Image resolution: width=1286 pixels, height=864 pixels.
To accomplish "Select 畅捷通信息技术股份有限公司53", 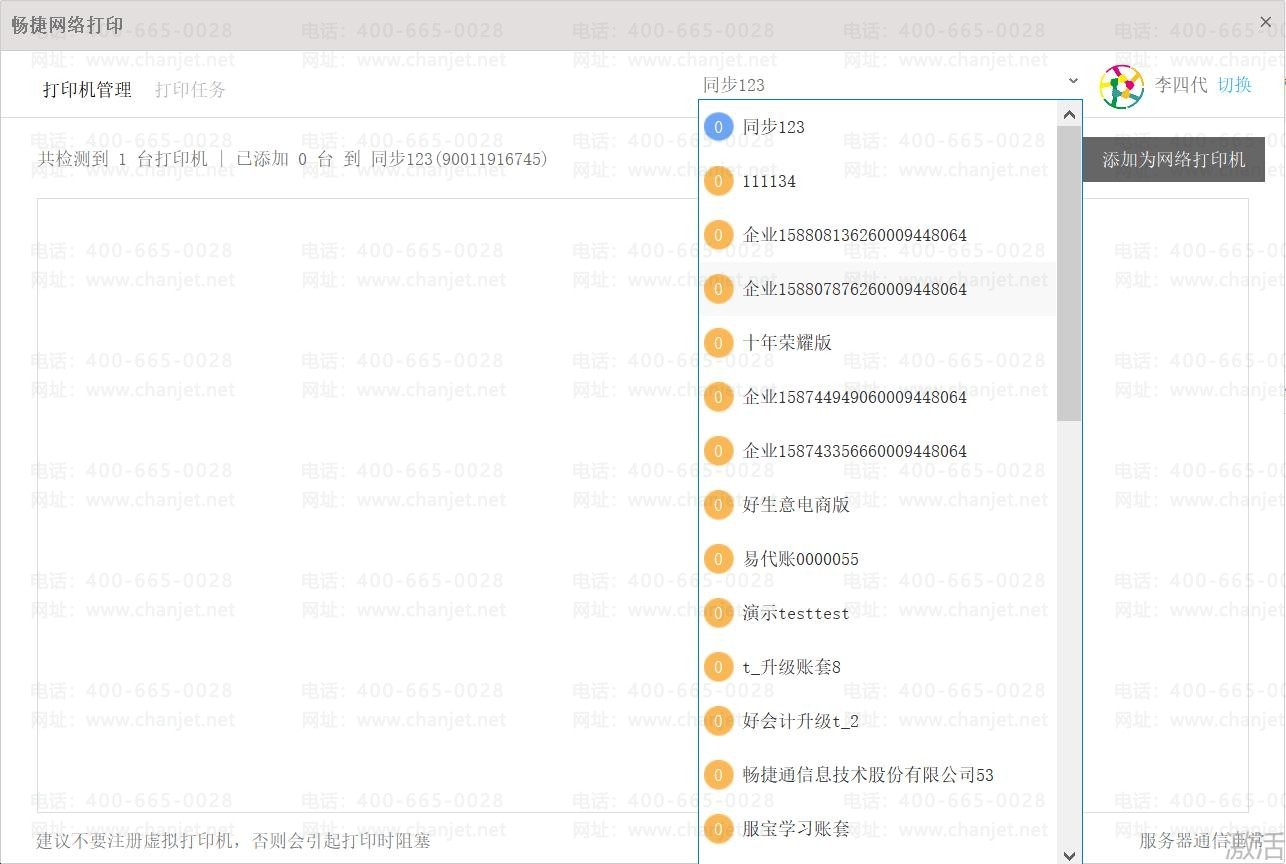I will (x=878, y=775).
